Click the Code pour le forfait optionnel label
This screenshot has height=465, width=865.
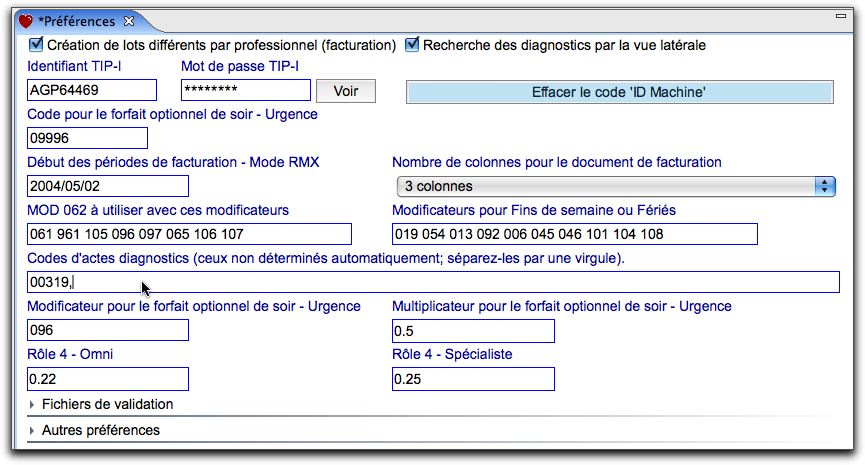click(x=172, y=114)
